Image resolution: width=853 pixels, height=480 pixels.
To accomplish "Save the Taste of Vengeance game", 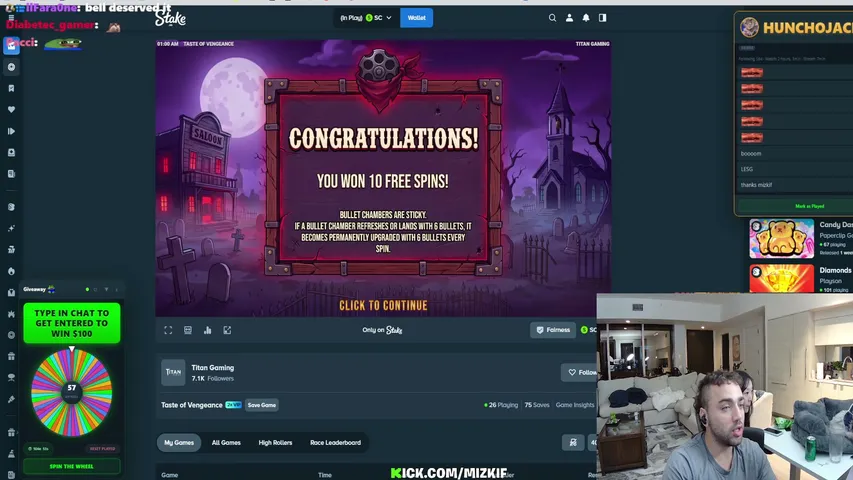I will [262, 405].
